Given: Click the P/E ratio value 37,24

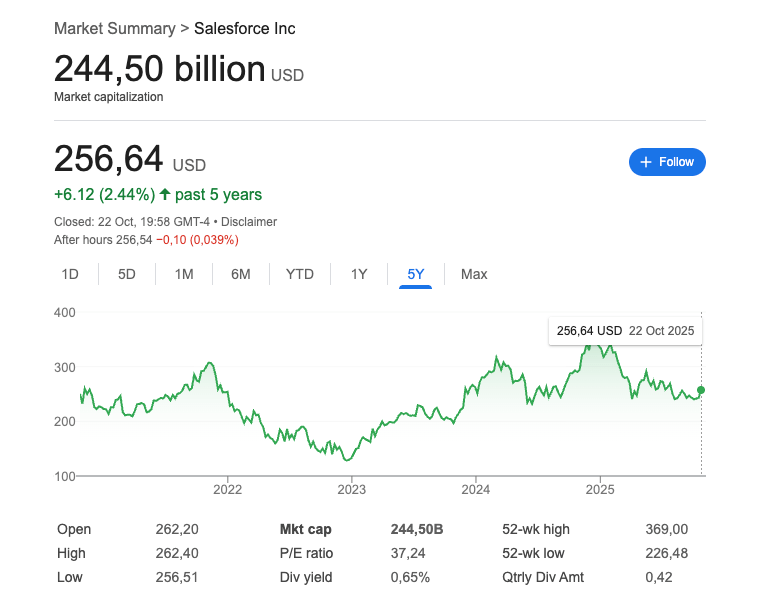Looking at the screenshot, I should point(408,553).
